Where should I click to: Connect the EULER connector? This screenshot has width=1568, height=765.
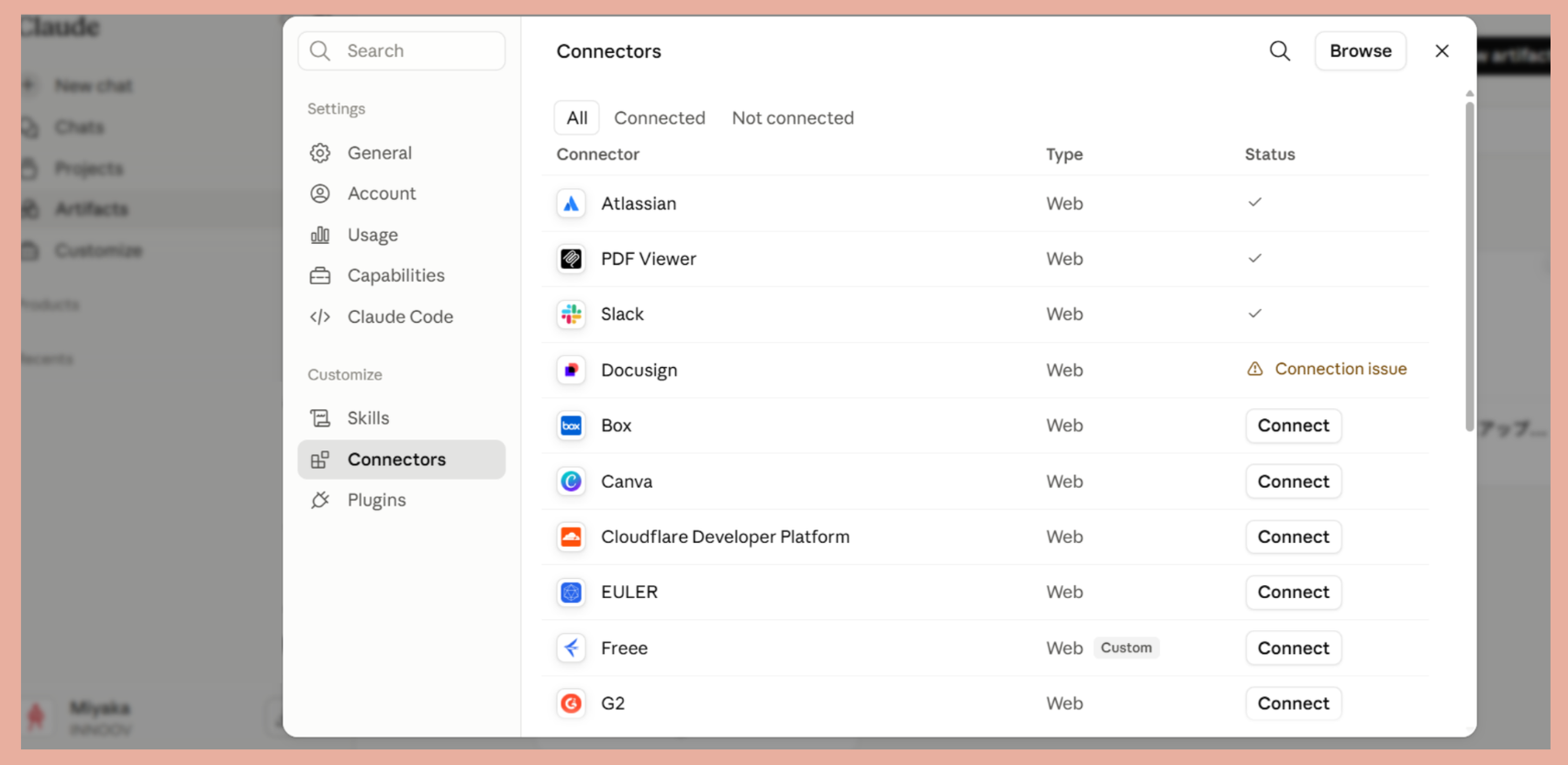tap(1294, 593)
